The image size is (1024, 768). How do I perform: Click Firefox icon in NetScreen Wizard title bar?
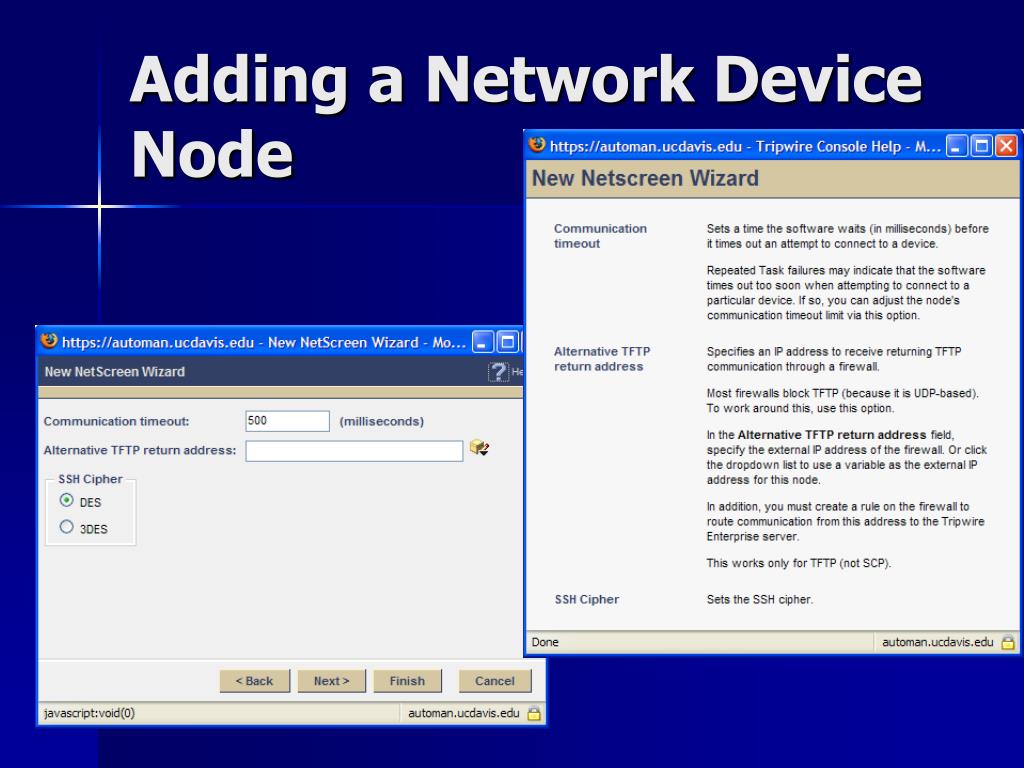(x=49, y=341)
